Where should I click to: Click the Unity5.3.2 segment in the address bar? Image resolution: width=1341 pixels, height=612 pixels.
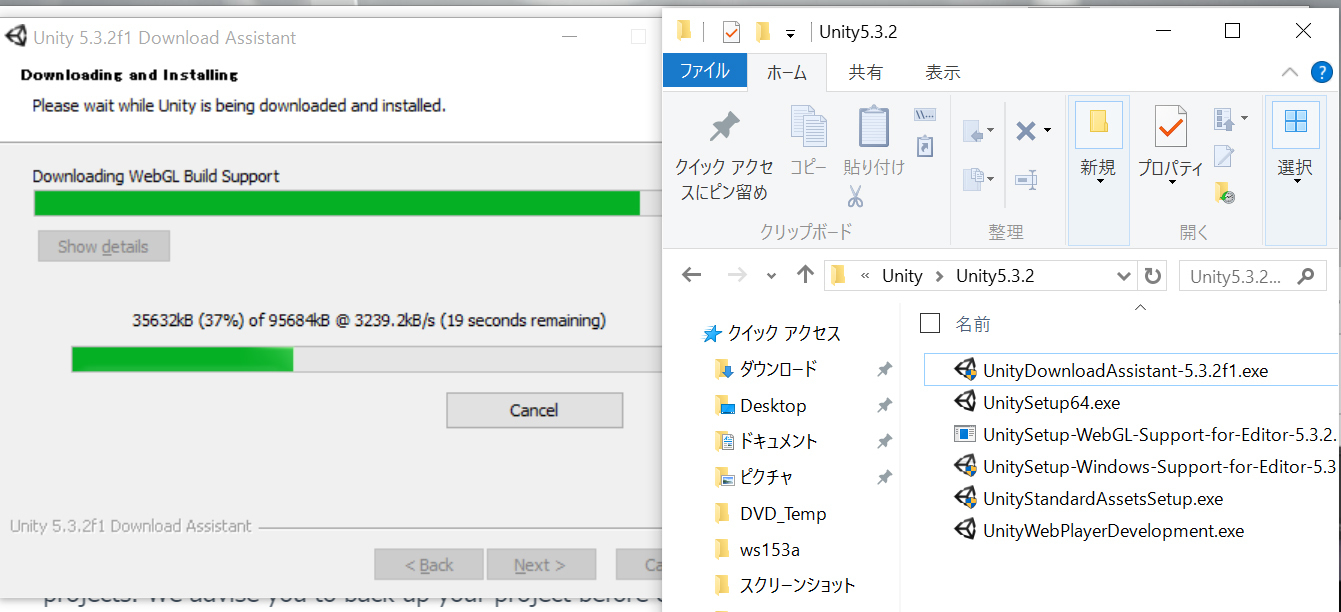995,276
